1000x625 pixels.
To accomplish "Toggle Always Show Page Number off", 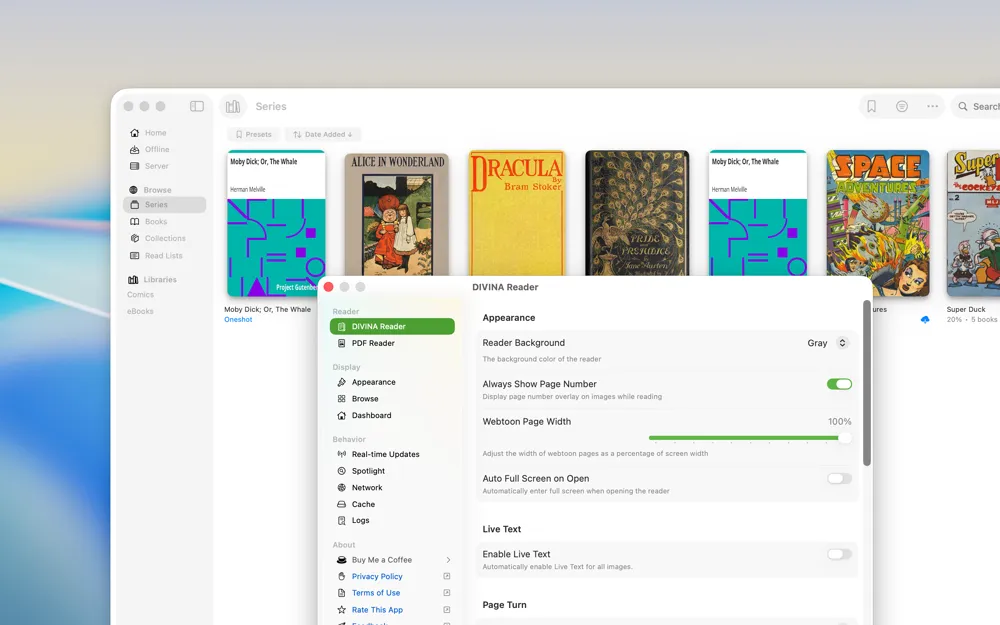I will click(839, 384).
